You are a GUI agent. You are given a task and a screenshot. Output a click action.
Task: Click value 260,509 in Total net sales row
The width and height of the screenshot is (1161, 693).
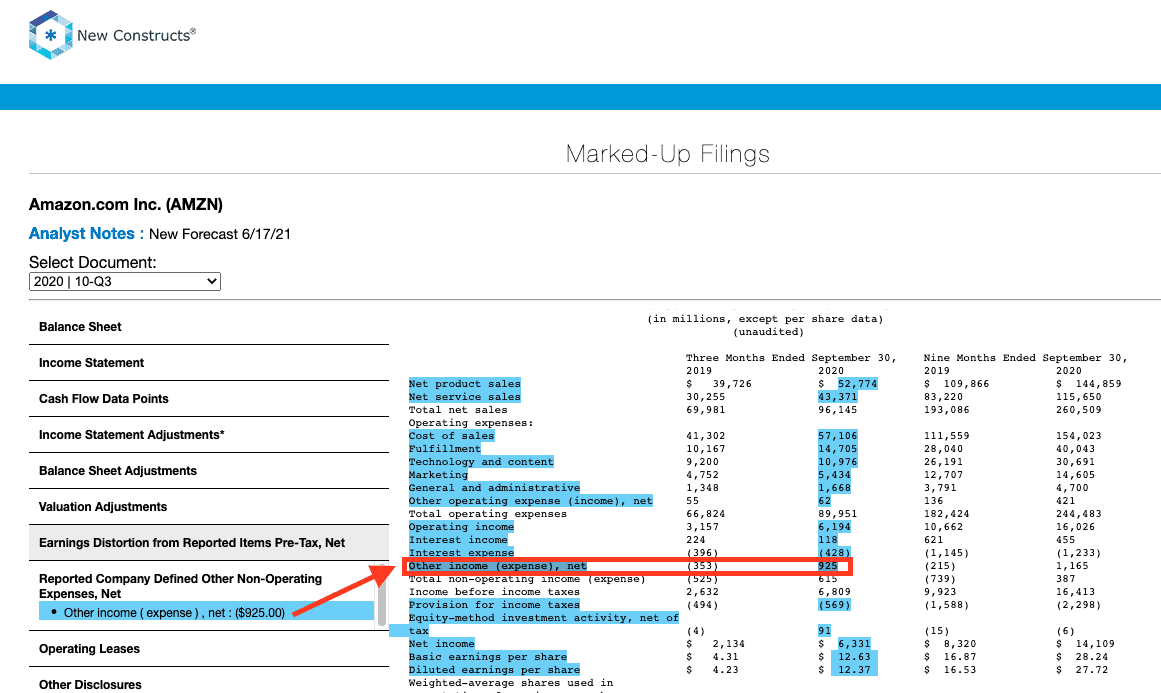1079,409
